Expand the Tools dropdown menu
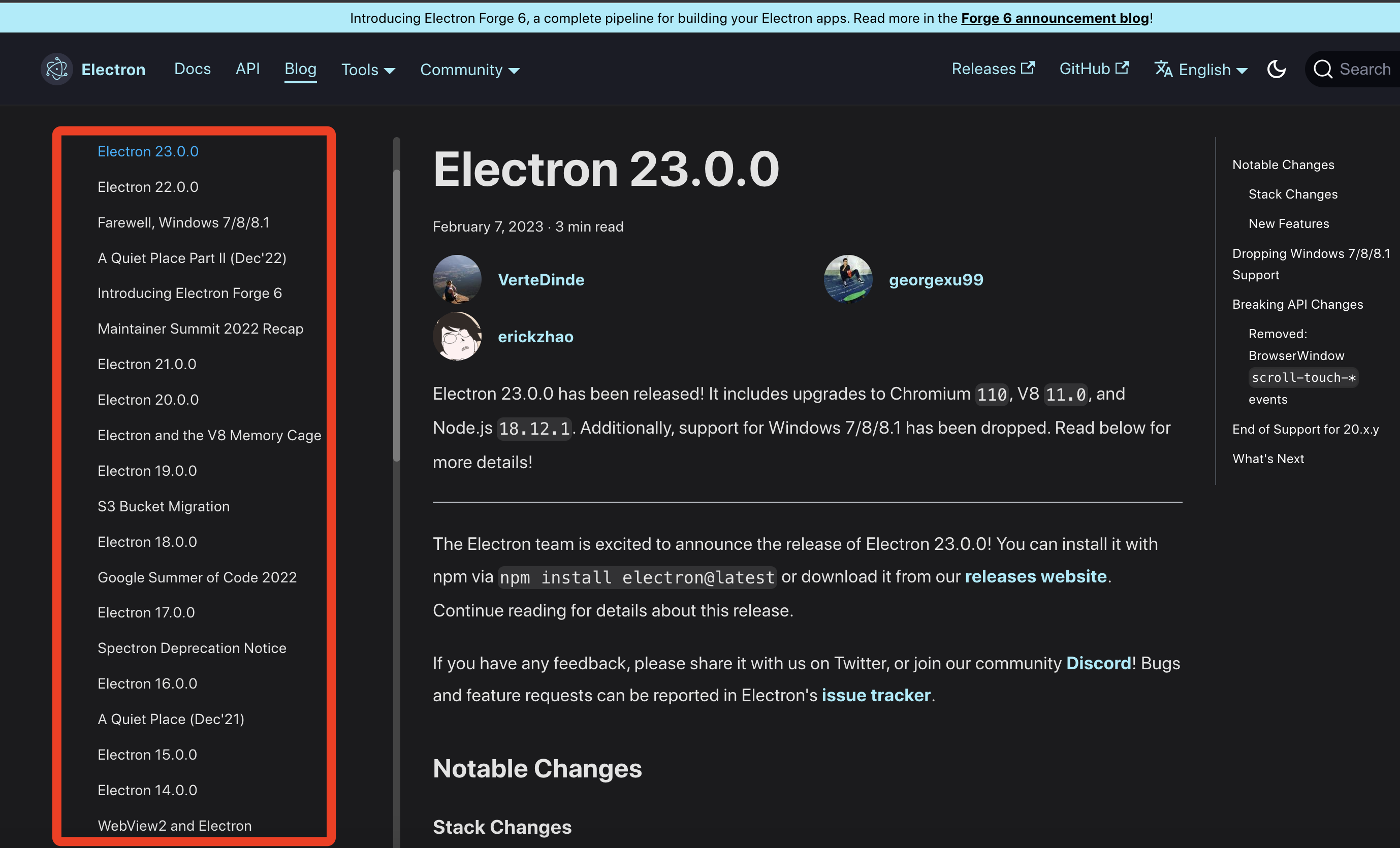 (368, 70)
